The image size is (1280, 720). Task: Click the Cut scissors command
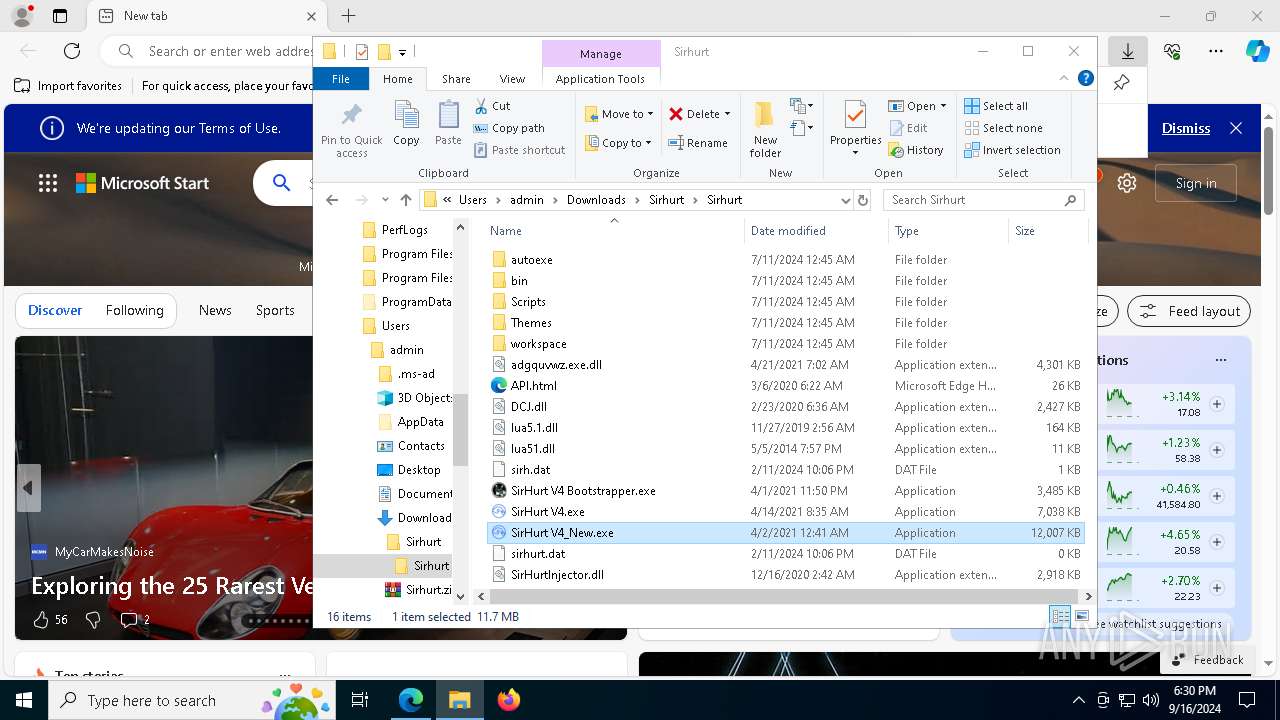[491, 106]
